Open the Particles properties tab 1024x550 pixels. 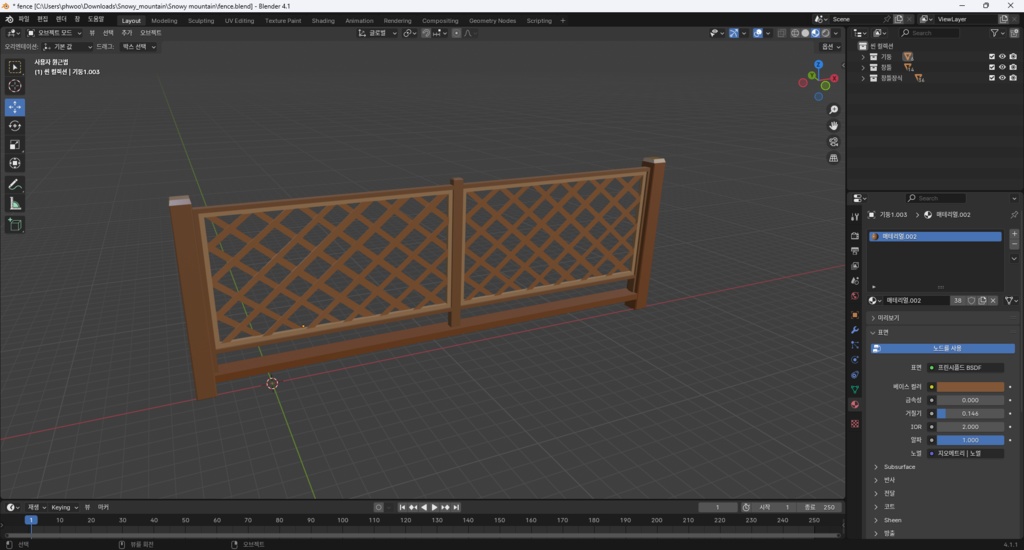coord(855,345)
